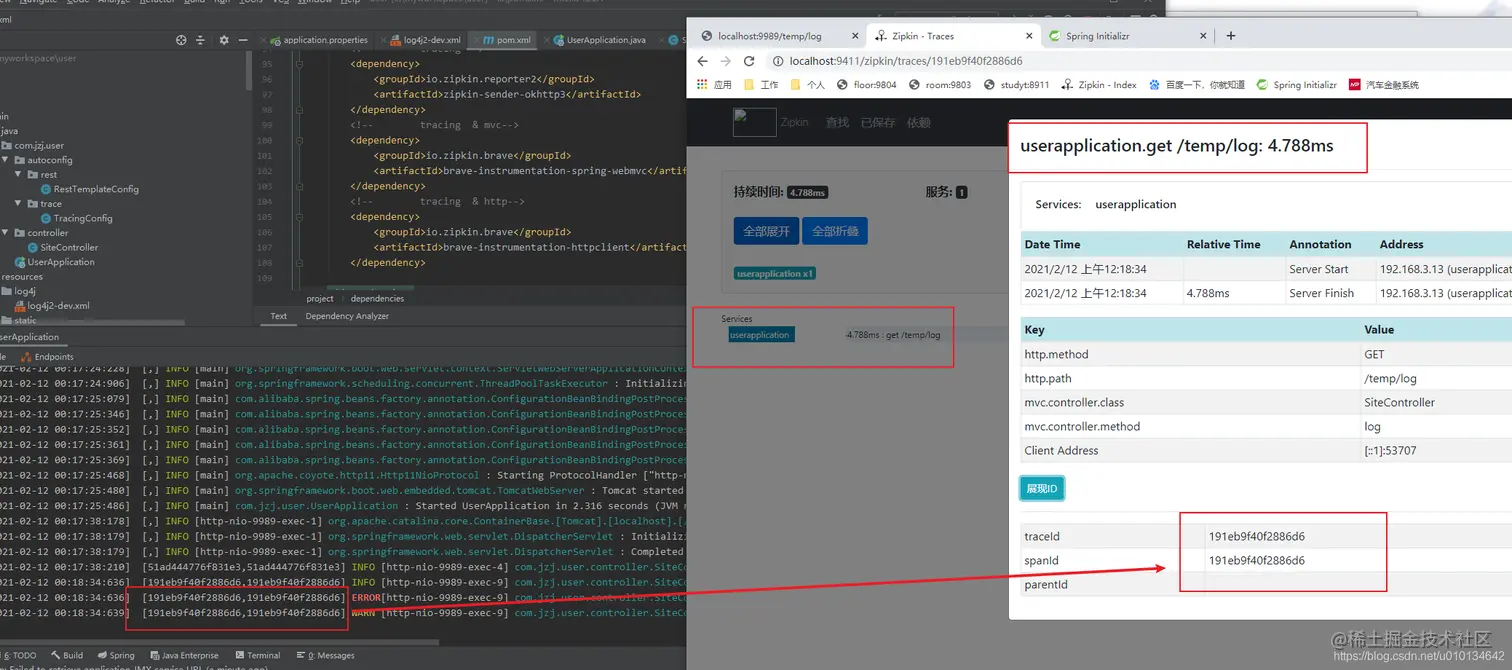Open the floor:9804 bookmark
Viewport: 1512px width, 670px height.
pyautogui.click(x=867, y=85)
